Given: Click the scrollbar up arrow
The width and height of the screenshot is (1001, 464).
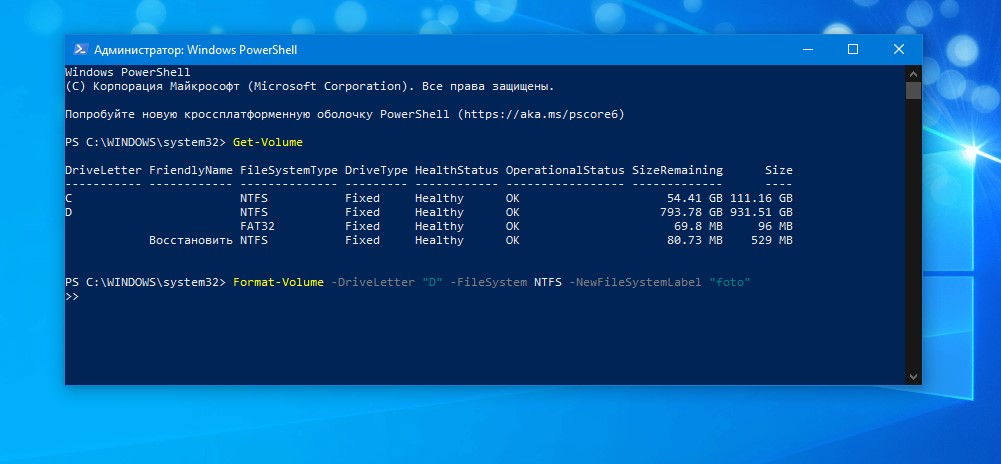Looking at the screenshot, I should coord(914,73).
